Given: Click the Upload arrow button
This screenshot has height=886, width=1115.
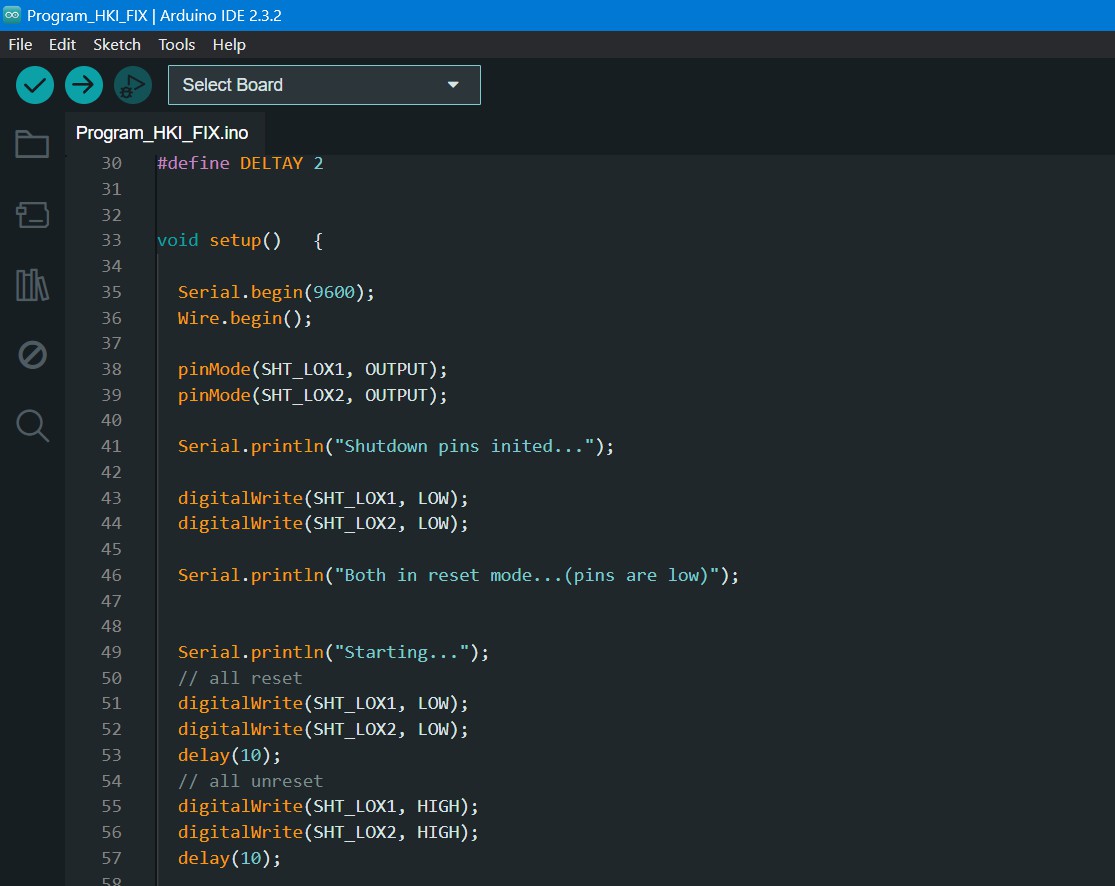Looking at the screenshot, I should (84, 85).
